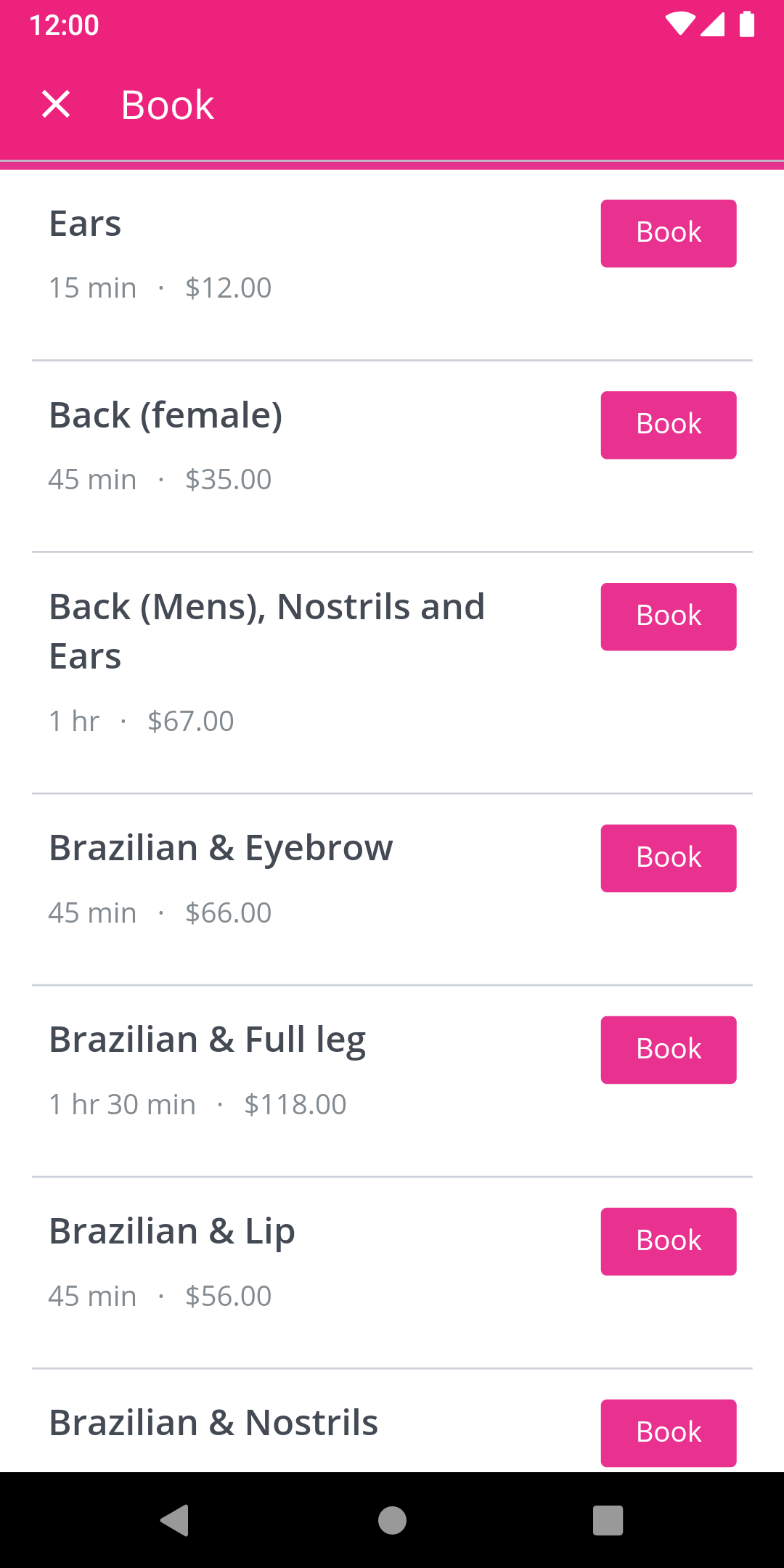Select the Brazilian & Eyebrow title
This screenshot has width=784, height=1568.
[x=221, y=848]
